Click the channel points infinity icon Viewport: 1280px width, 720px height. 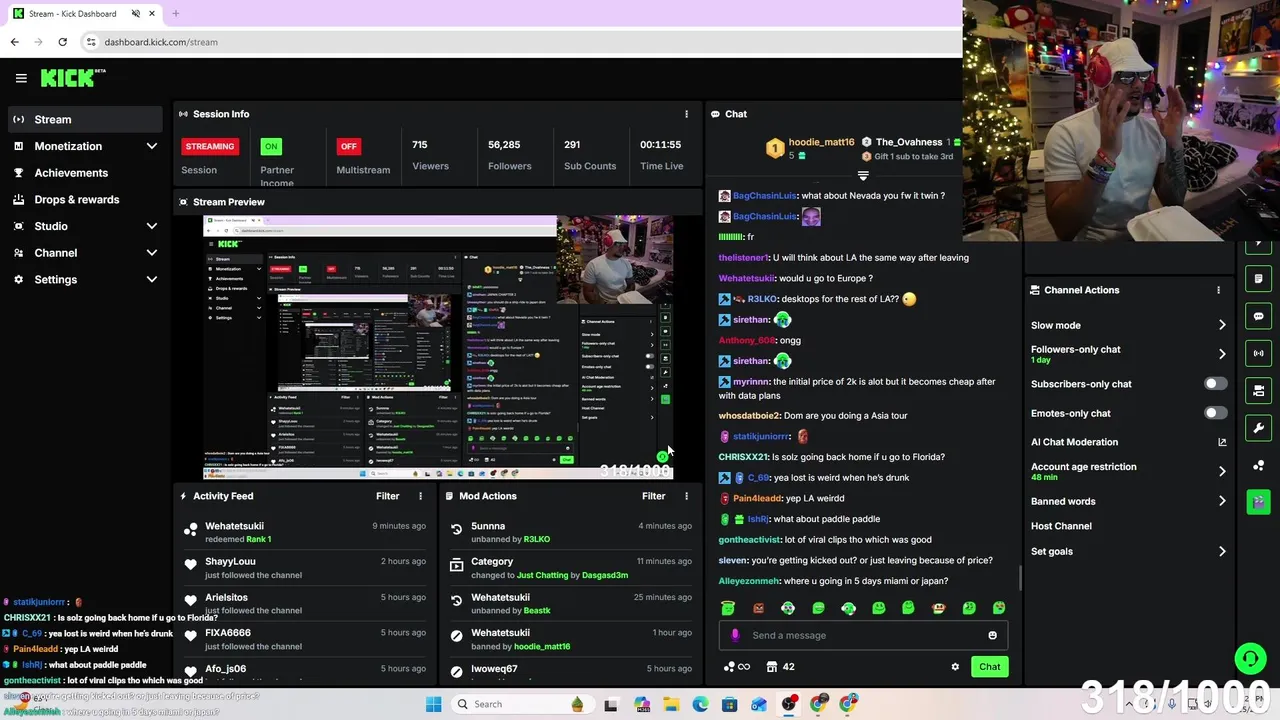tap(737, 667)
